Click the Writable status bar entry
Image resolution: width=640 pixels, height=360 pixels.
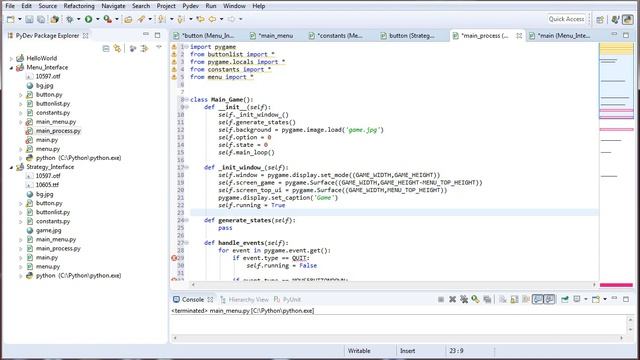[x=359, y=351]
